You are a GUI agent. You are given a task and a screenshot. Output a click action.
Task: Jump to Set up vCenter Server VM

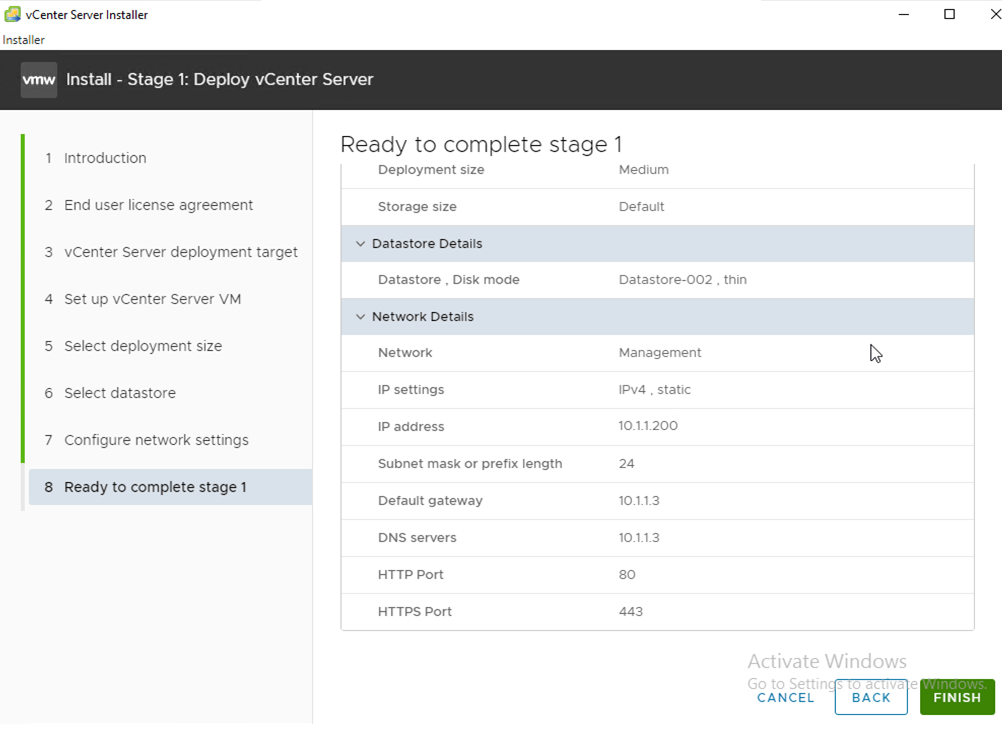click(x=152, y=299)
